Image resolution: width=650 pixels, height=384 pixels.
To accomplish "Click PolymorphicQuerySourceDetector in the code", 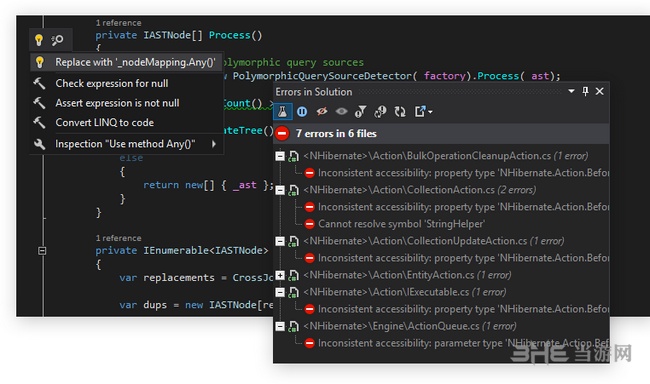I will [322, 76].
